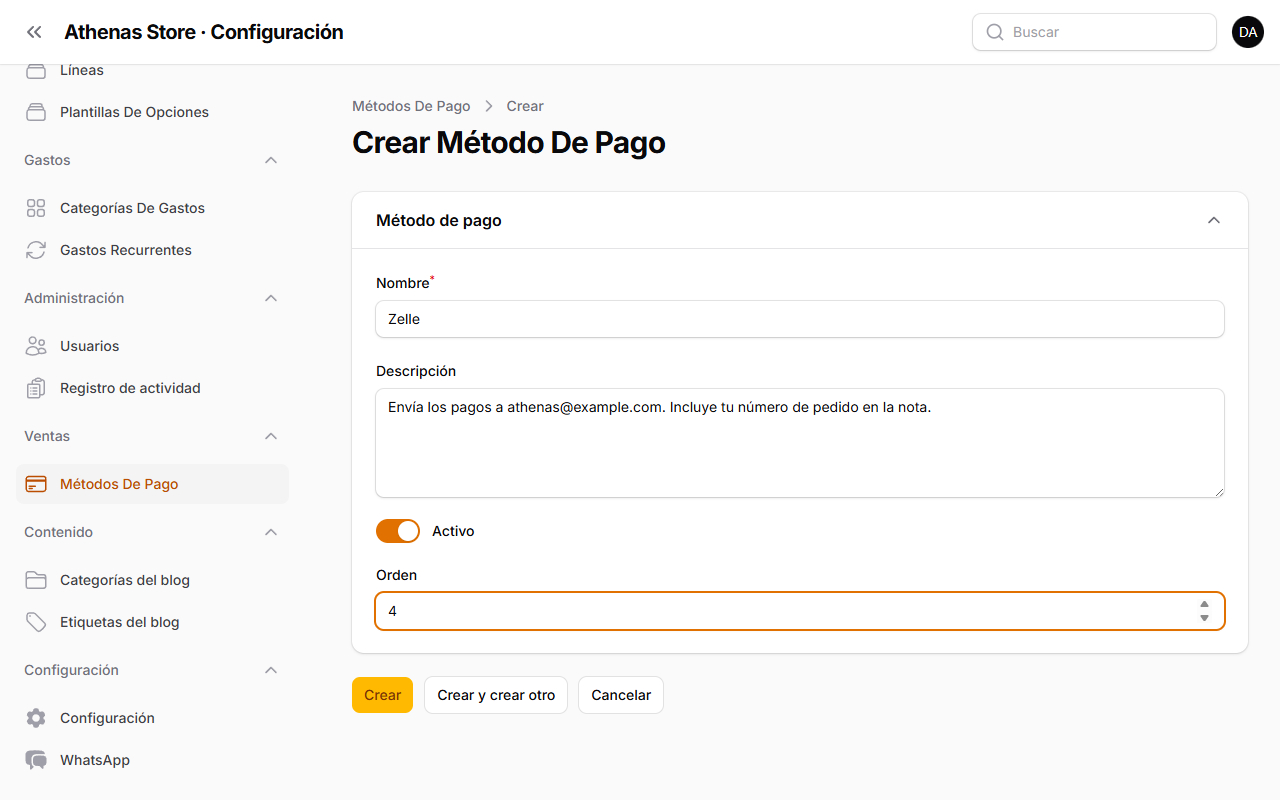Collapse the Administración sidebar group
Viewport: 1280px width, 800px height.
tap(271, 298)
